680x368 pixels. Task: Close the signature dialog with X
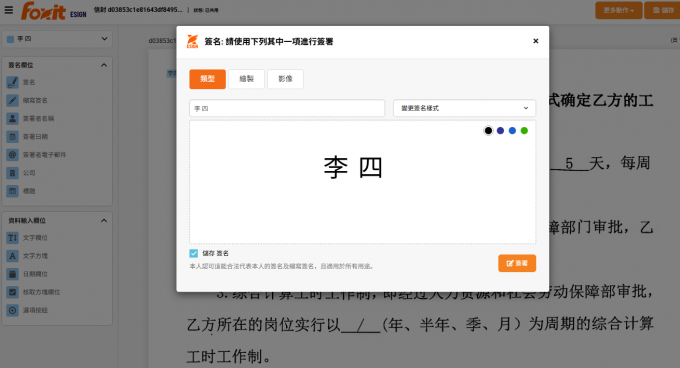pyautogui.click(x=536, y=41)
